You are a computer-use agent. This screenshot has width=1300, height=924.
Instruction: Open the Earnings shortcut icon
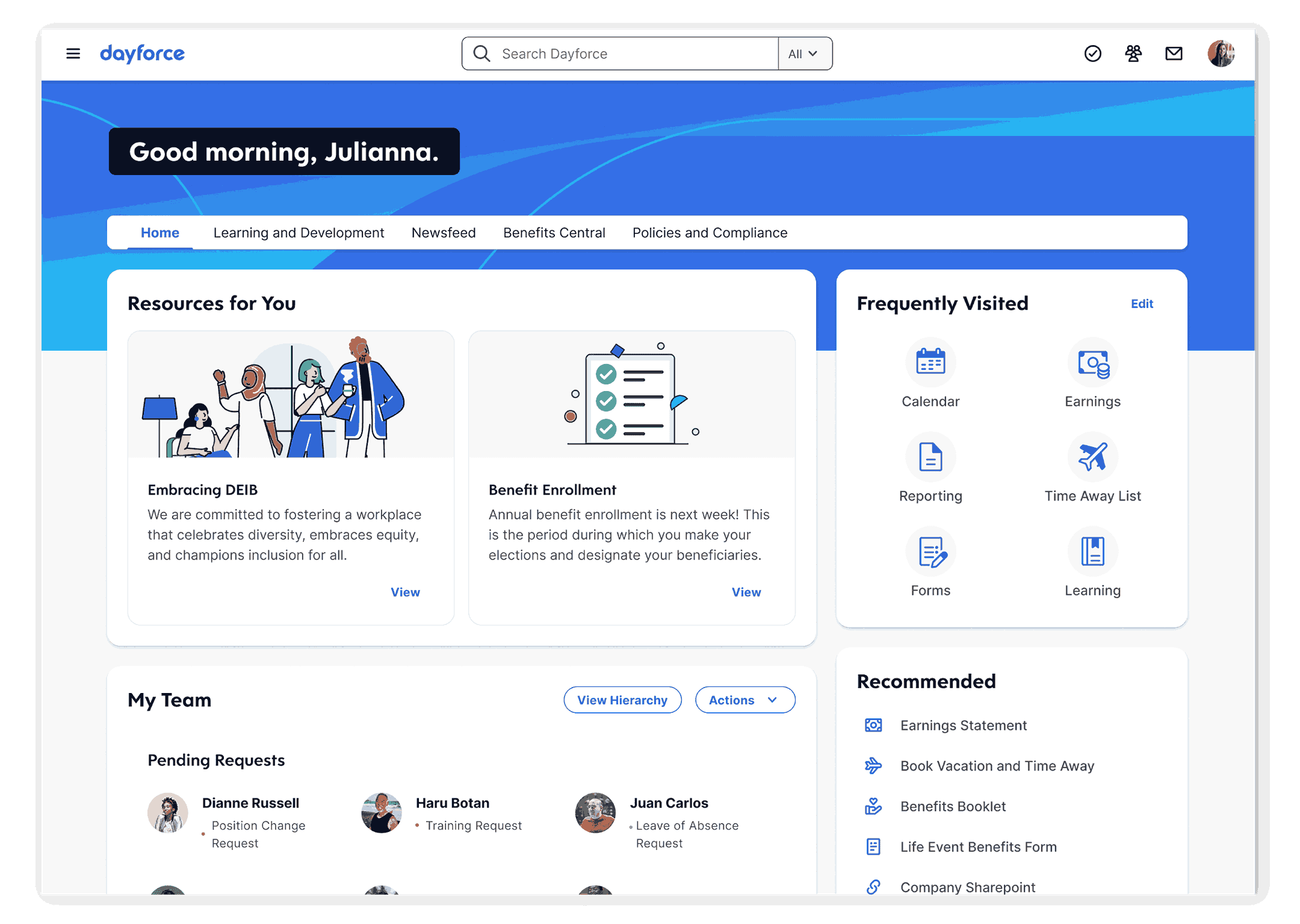click(1092, 362)
